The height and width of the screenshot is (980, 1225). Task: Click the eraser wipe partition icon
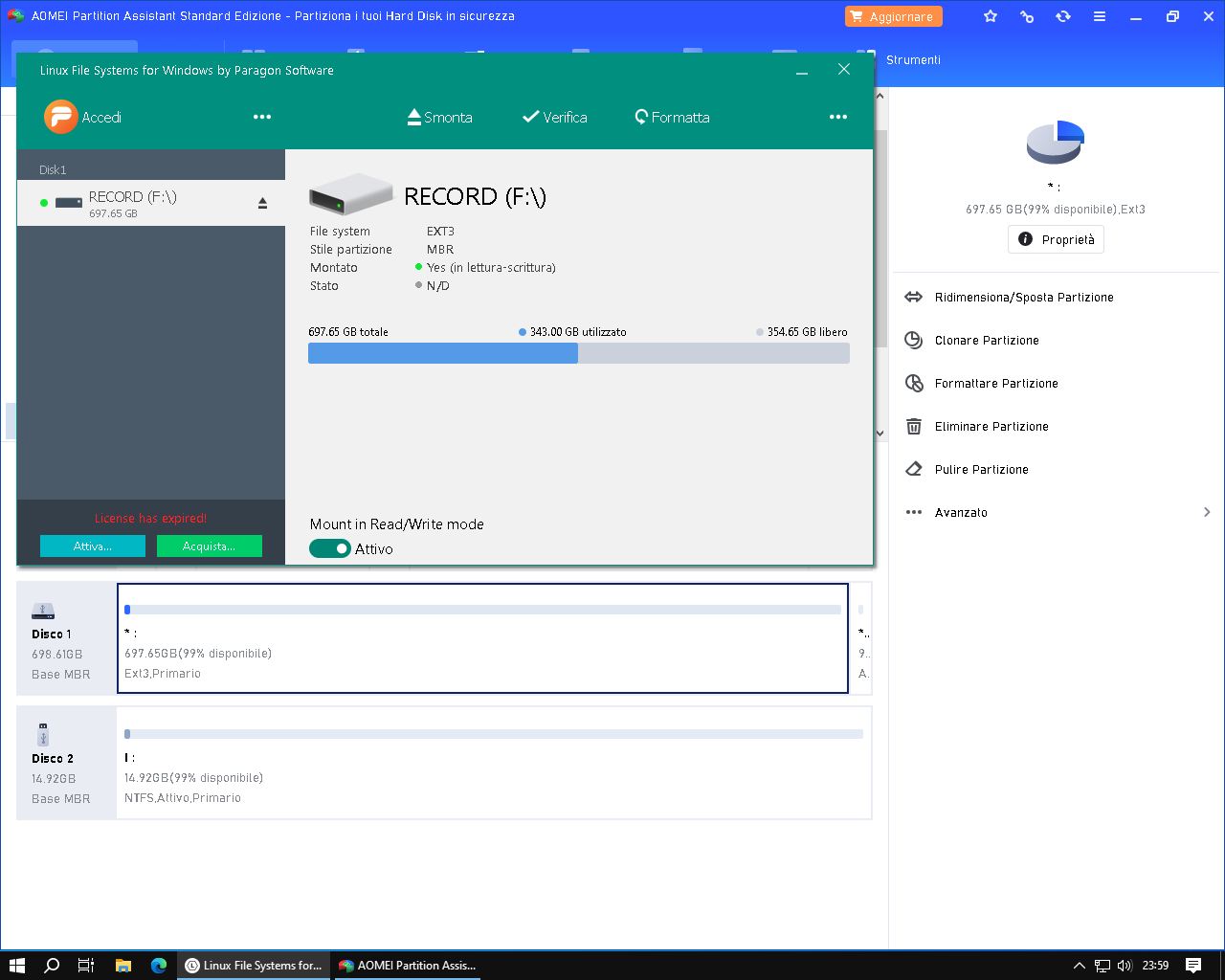pyautogui.click(x=914, y=469)
